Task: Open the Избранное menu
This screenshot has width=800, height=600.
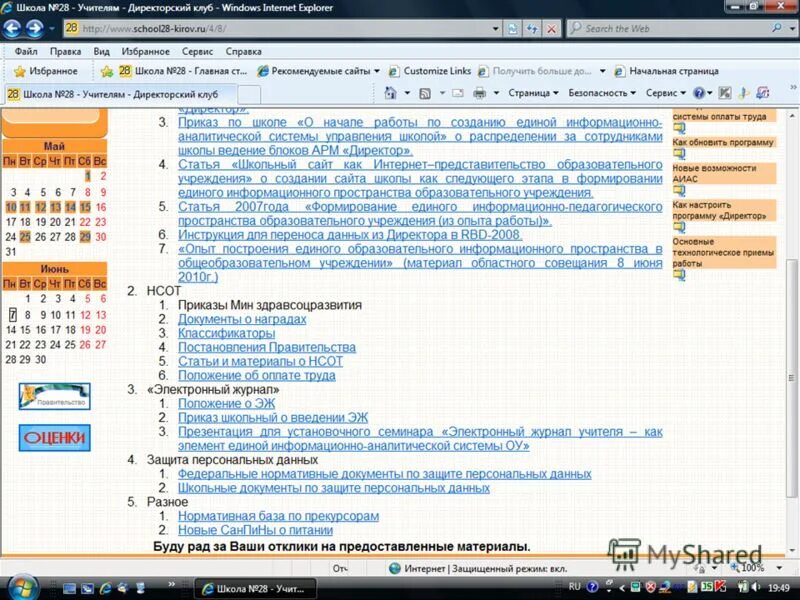Action: [x=145, y=52]
